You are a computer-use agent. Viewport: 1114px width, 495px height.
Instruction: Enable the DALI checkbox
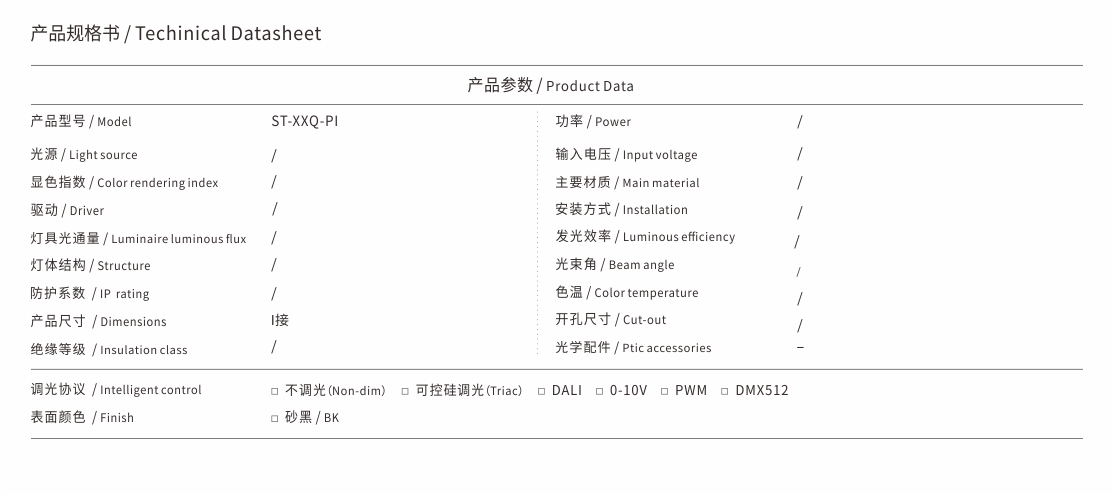coord(541,391)
